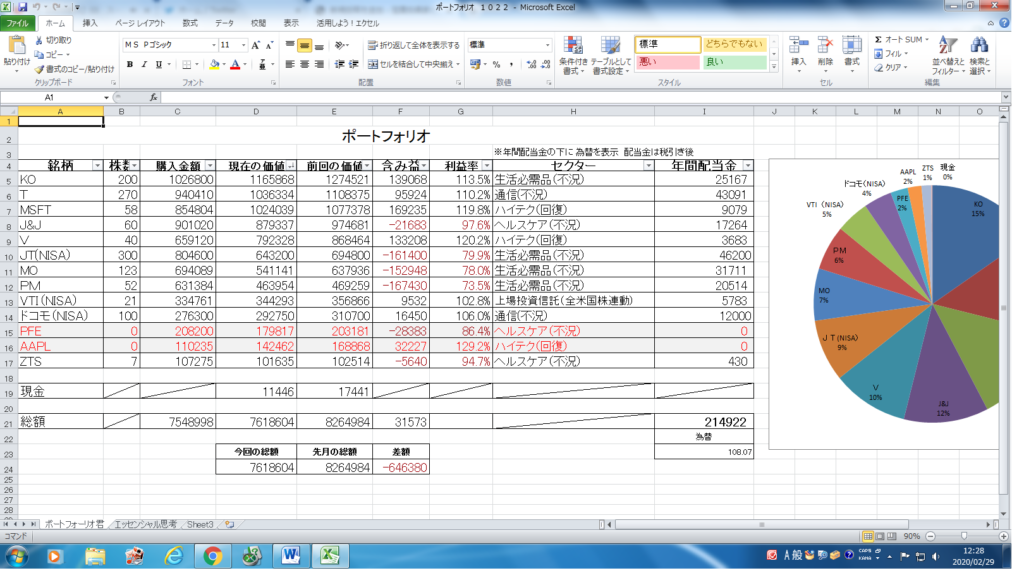Increase font size with the large A icon
1024x573 pixels.
coord(255,45)
